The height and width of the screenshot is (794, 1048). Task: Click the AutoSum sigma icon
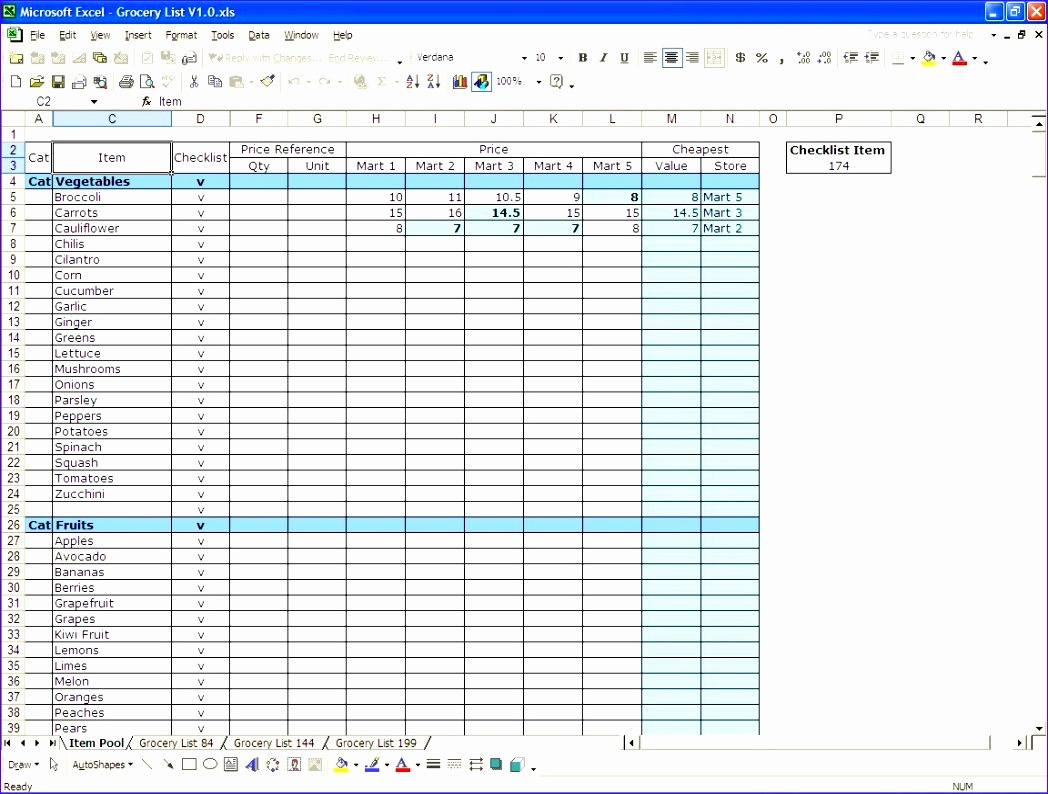pos(382,82)
